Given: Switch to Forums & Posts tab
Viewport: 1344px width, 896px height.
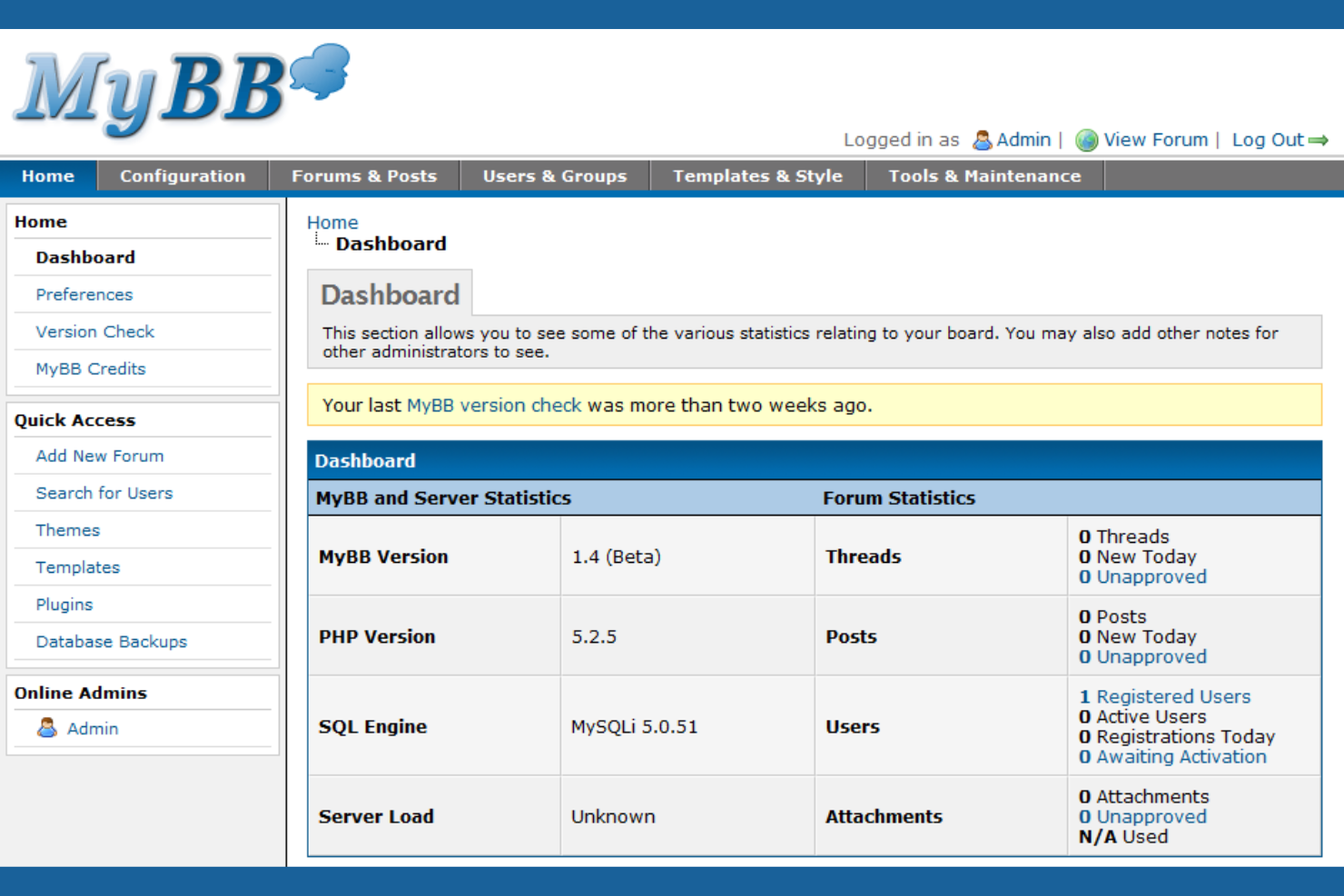Looking at the screenshot, I should coord(364,176).
